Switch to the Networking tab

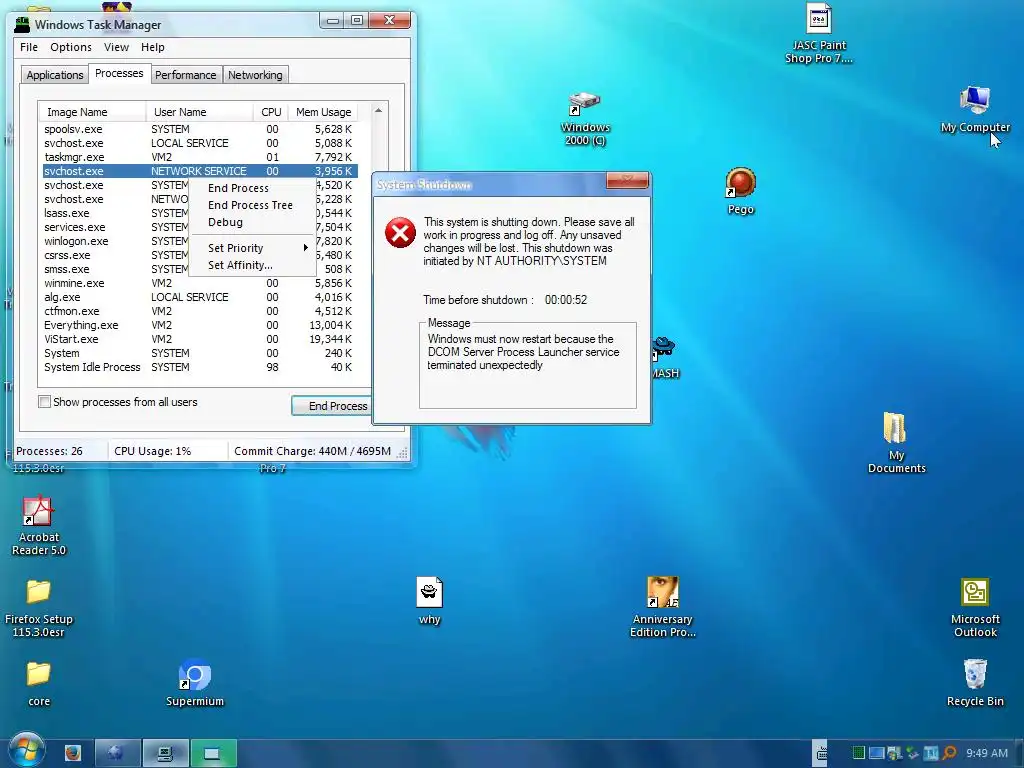(255, 75)
